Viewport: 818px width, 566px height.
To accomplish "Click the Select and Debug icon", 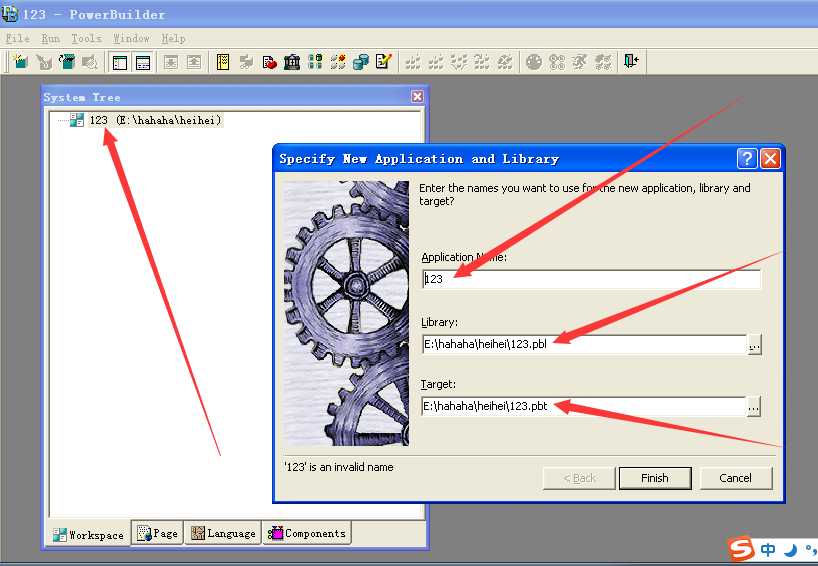I will 557,62.
